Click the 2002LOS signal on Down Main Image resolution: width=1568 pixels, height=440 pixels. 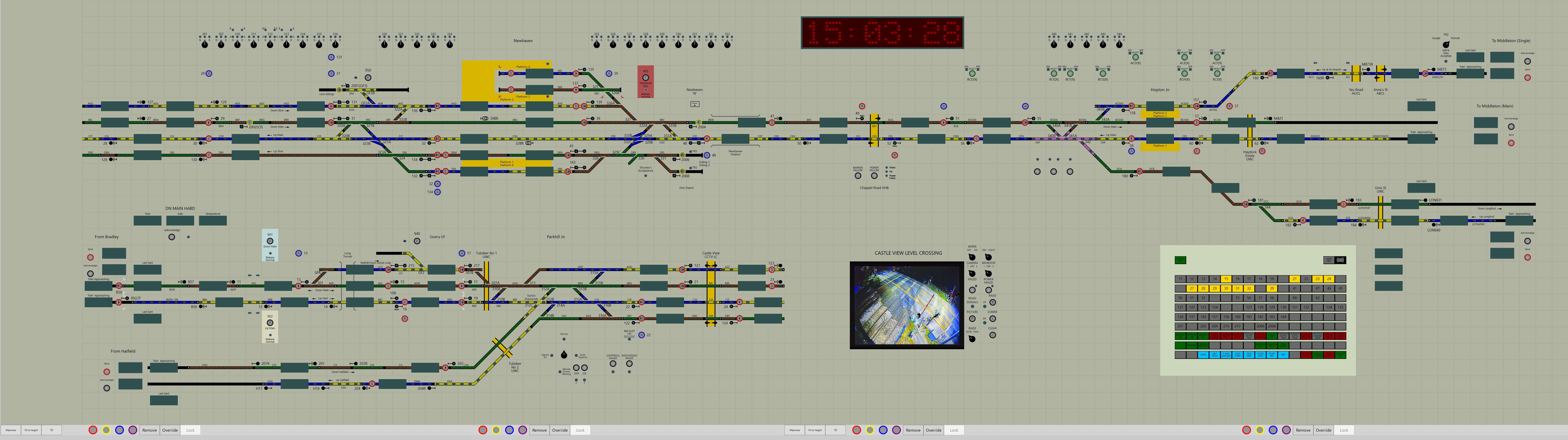(250, 123)
